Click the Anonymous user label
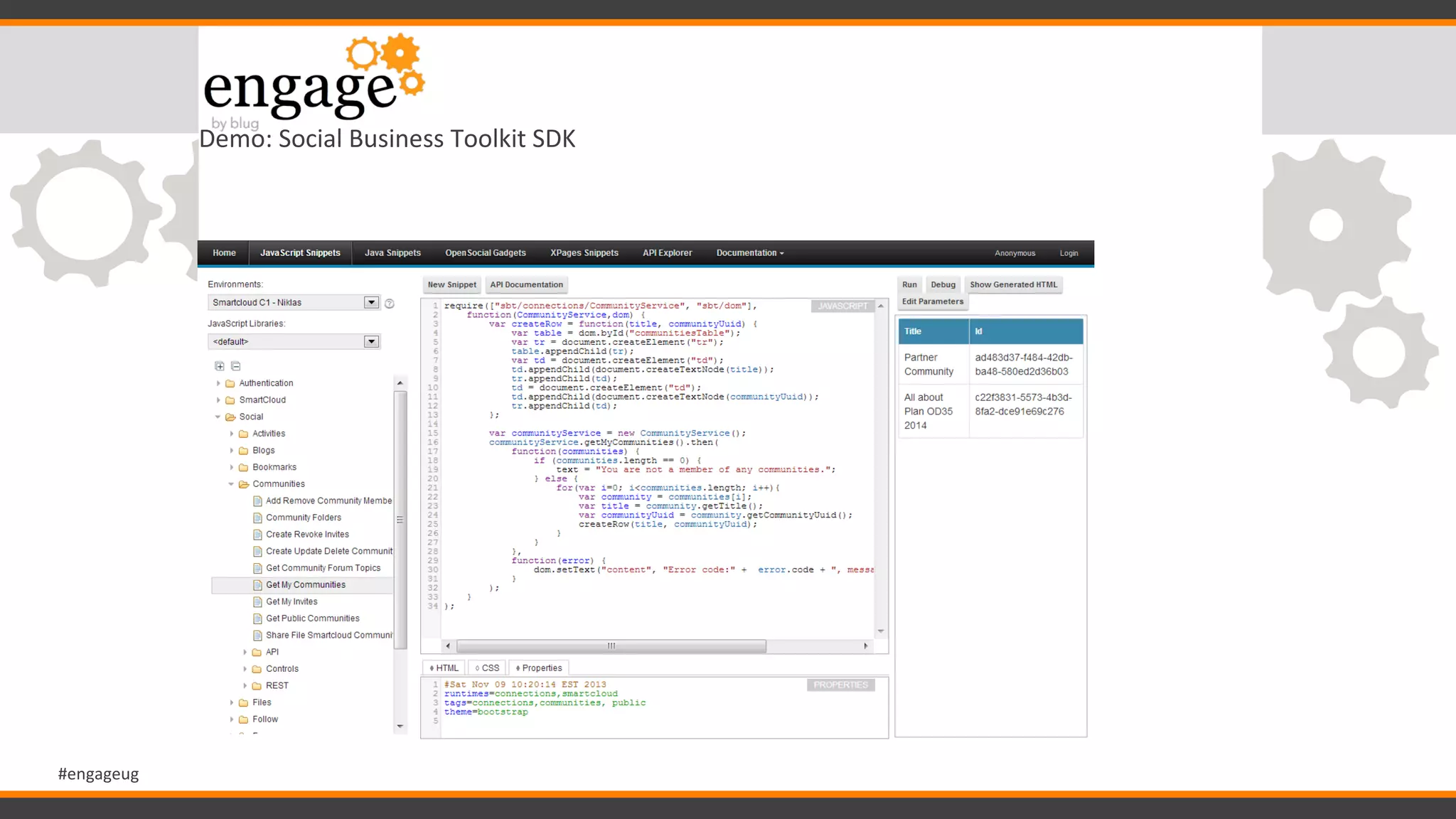The image size is (1456, 819). (x=1015, y=253)
